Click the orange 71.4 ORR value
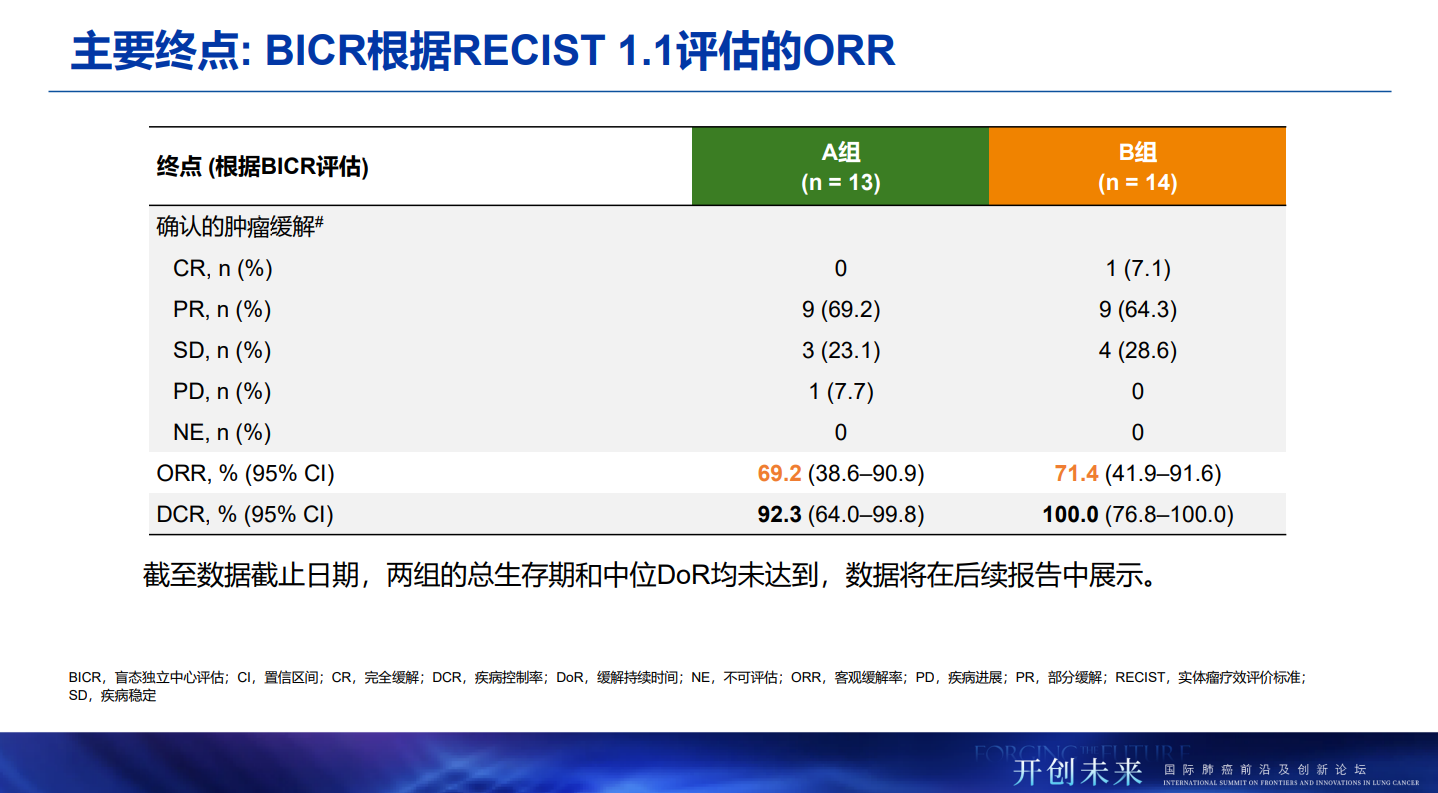Screen dimensions: 1438x793 pyautogui.click(x=1074, y=473)
